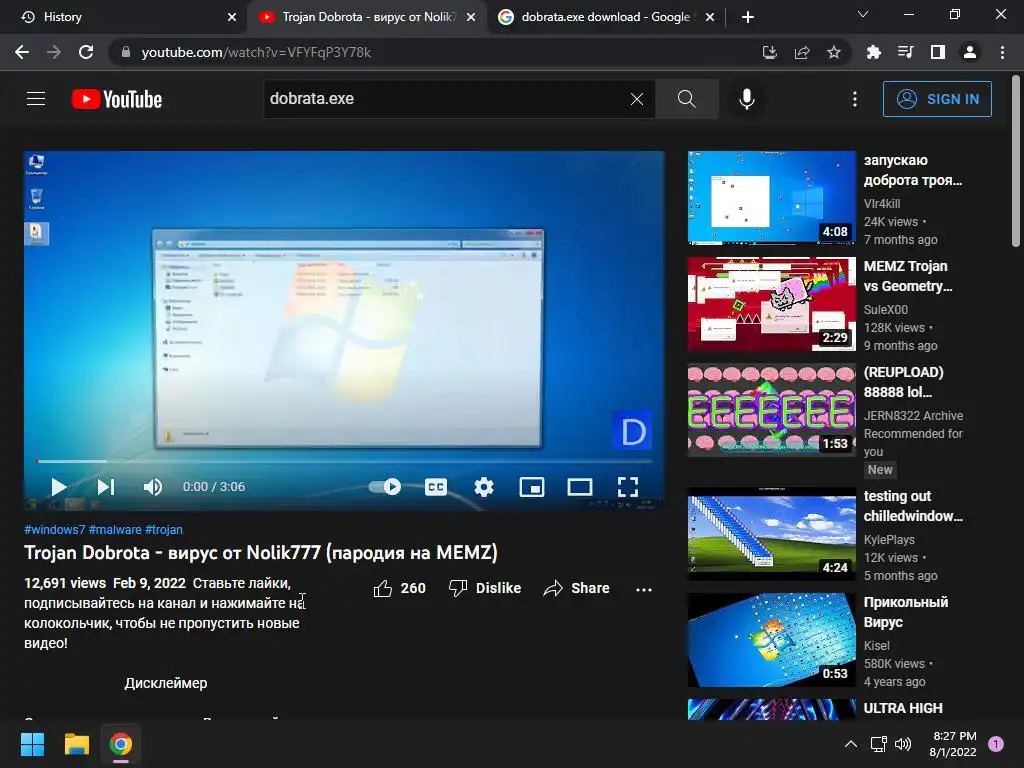Click the YouTube search magnifier button
This screenshot has height=768, width=1024.
[686, 99]
